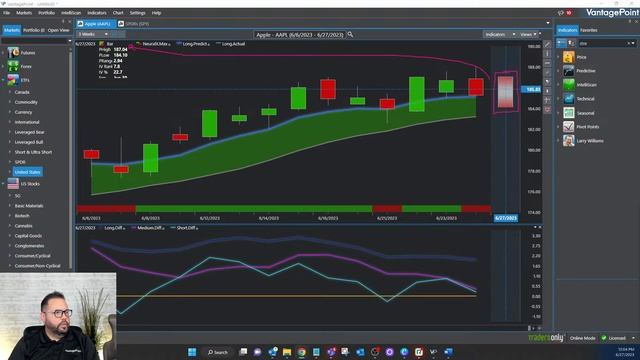Image resolution: width=640 pixels, height=360 pixels.
Task: Select Commodity under ETFs
Action: [26, 102]
